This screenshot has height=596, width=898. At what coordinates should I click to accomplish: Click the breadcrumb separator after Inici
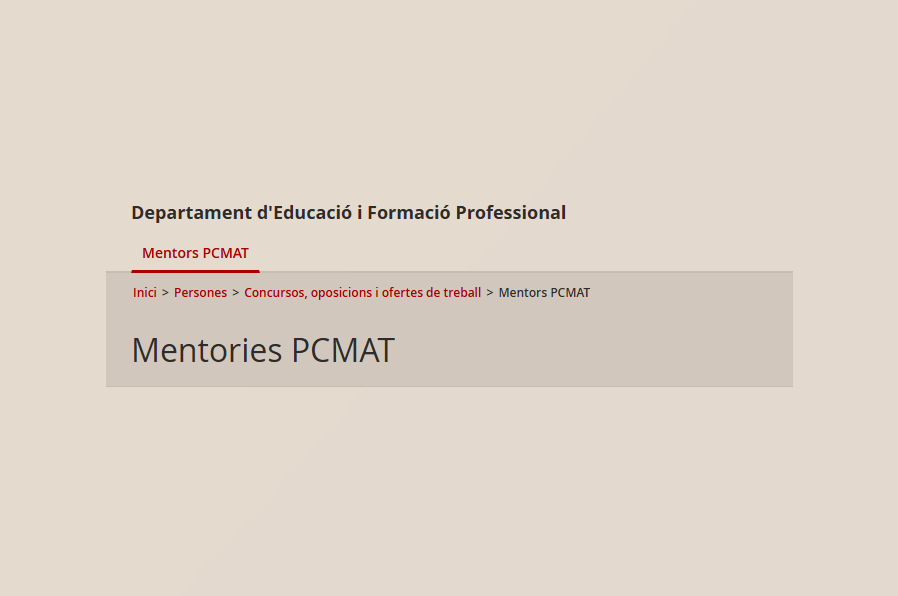[165, 293]
